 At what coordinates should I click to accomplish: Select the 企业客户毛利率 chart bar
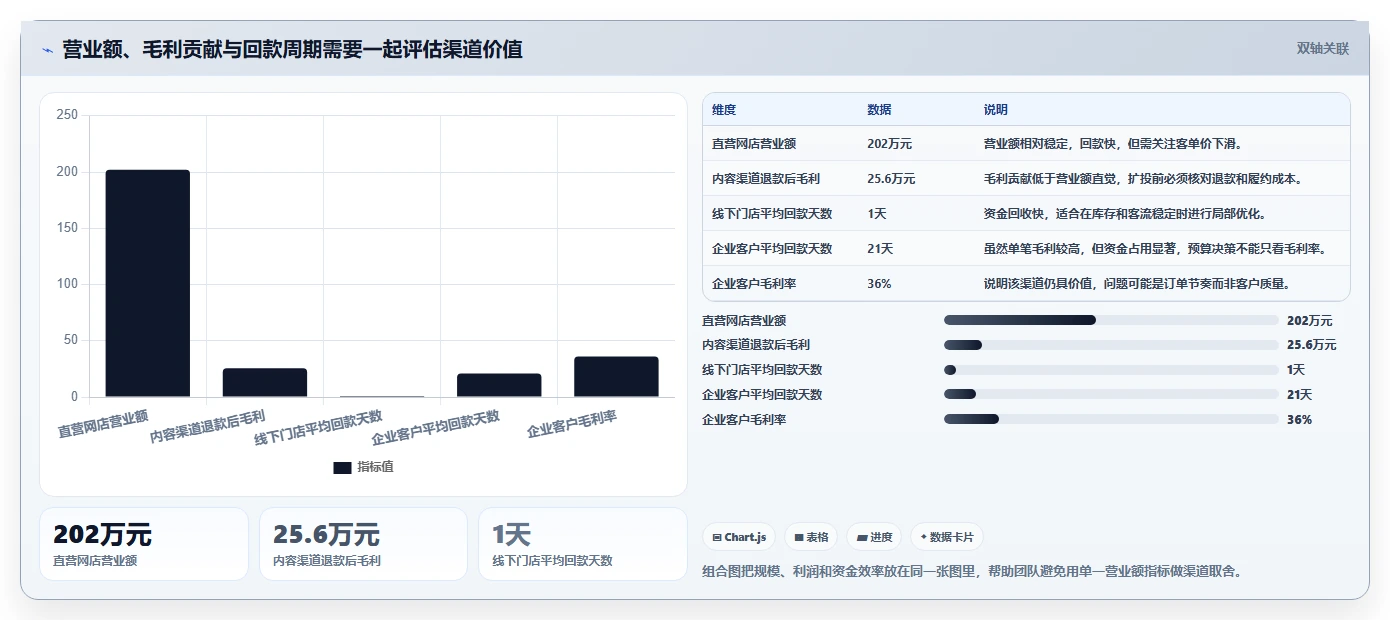616,377
